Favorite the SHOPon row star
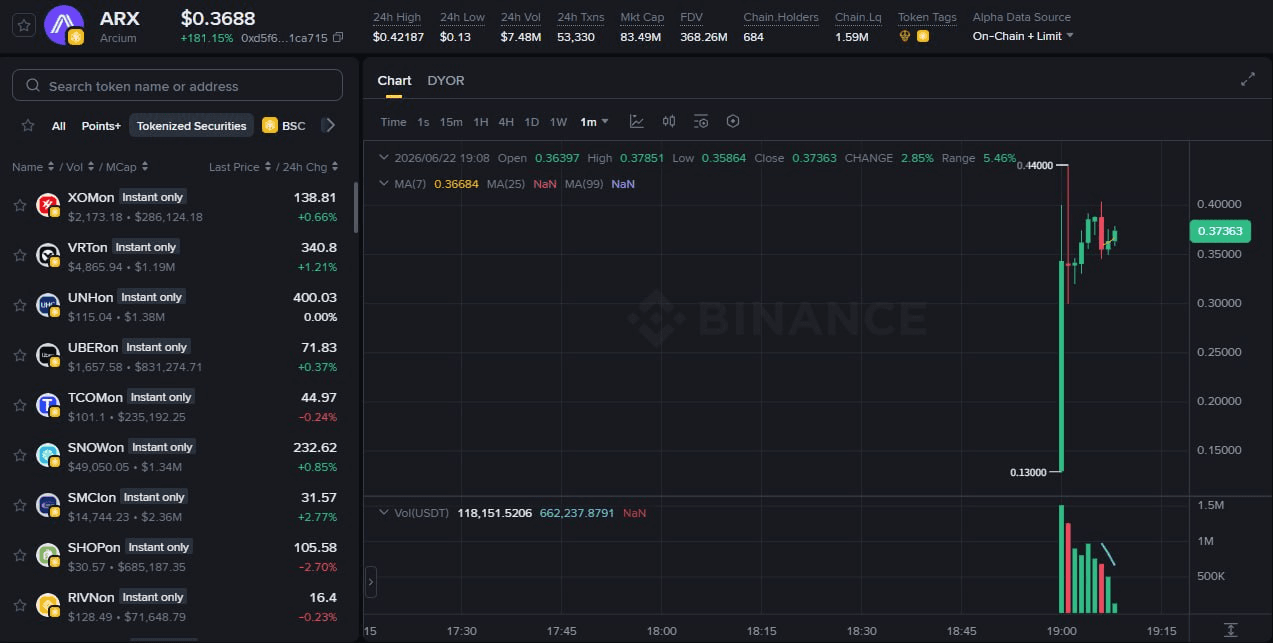The height and width of the screenshot is (643, 1273). coord(19,555)
